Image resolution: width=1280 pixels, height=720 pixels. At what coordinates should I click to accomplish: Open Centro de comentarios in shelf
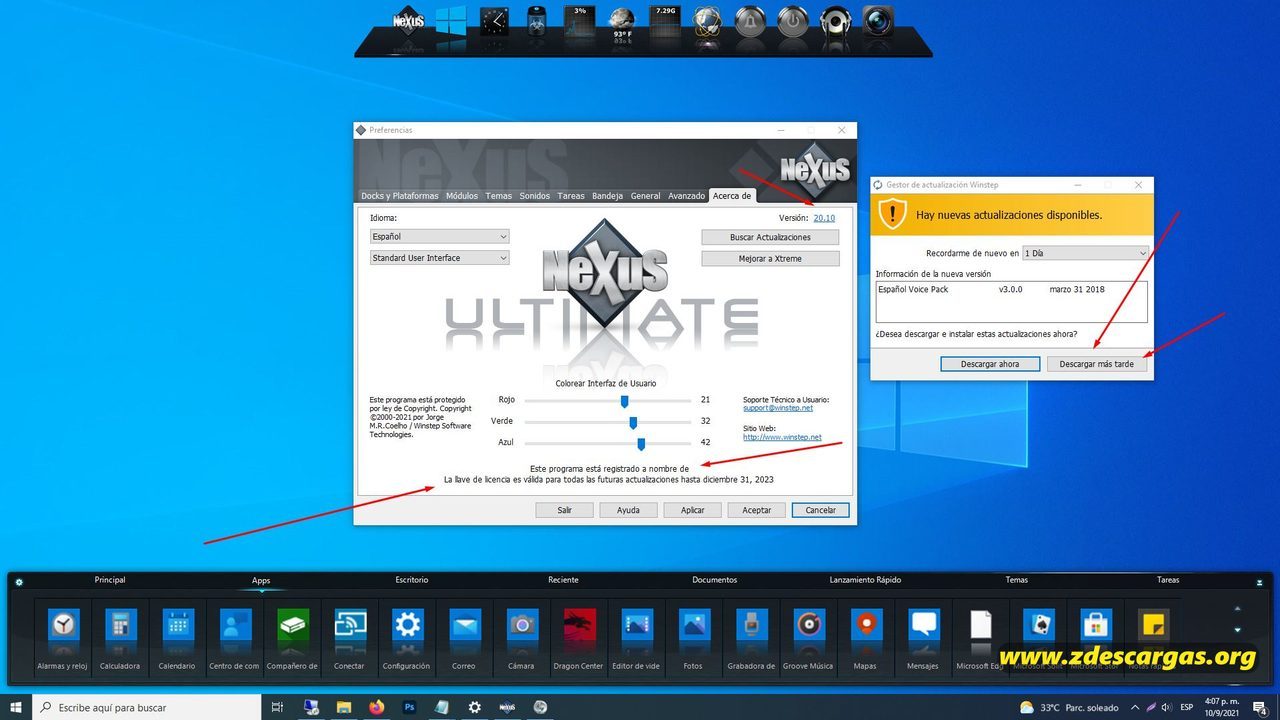point(235,636)
